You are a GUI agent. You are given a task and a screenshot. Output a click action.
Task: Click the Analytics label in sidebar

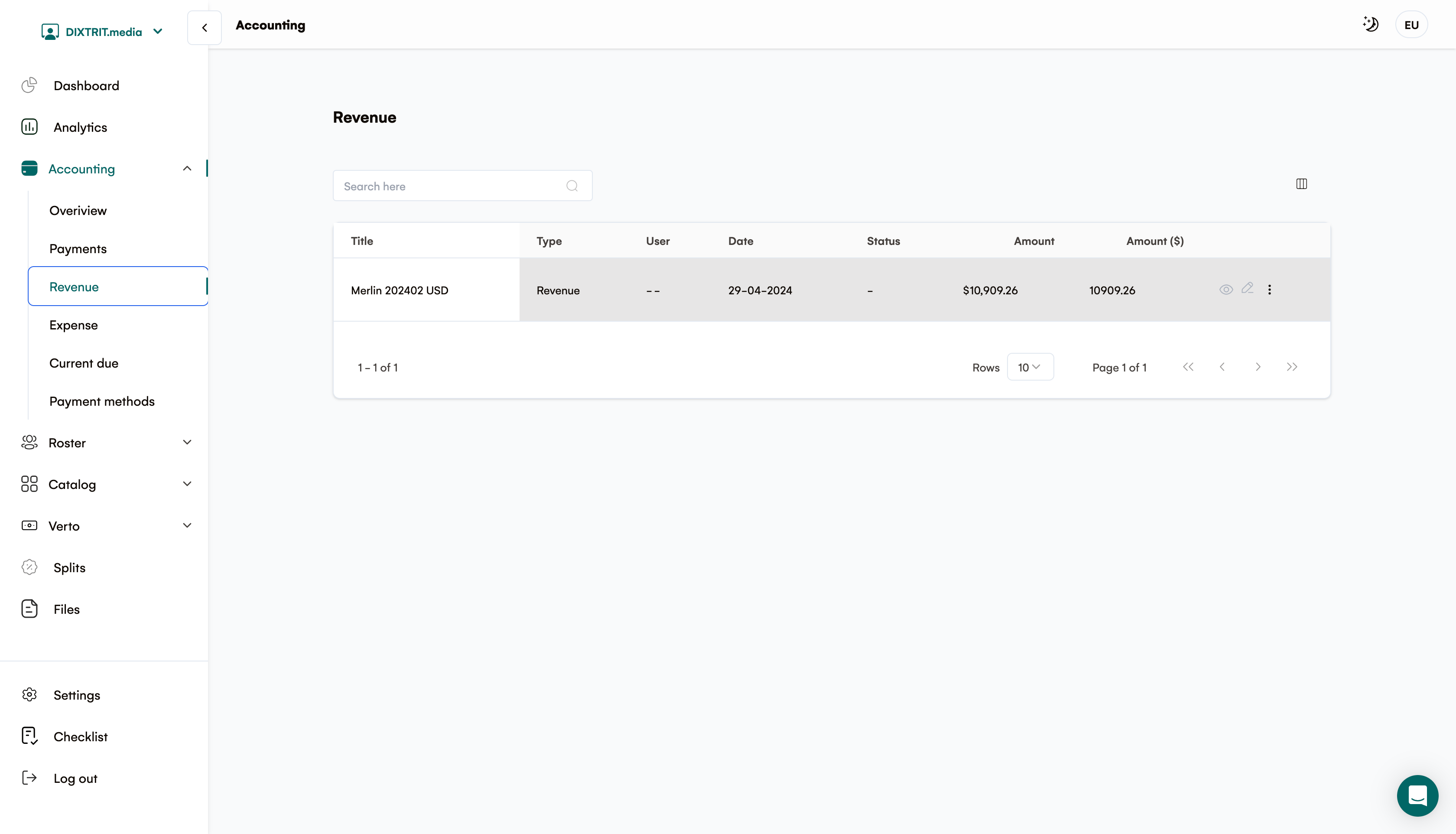80,127
